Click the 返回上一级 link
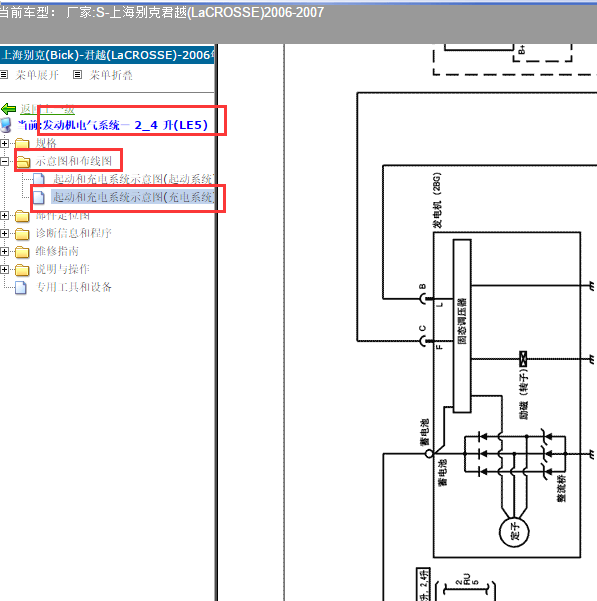 pyautogui.click(x=48, y=109)
